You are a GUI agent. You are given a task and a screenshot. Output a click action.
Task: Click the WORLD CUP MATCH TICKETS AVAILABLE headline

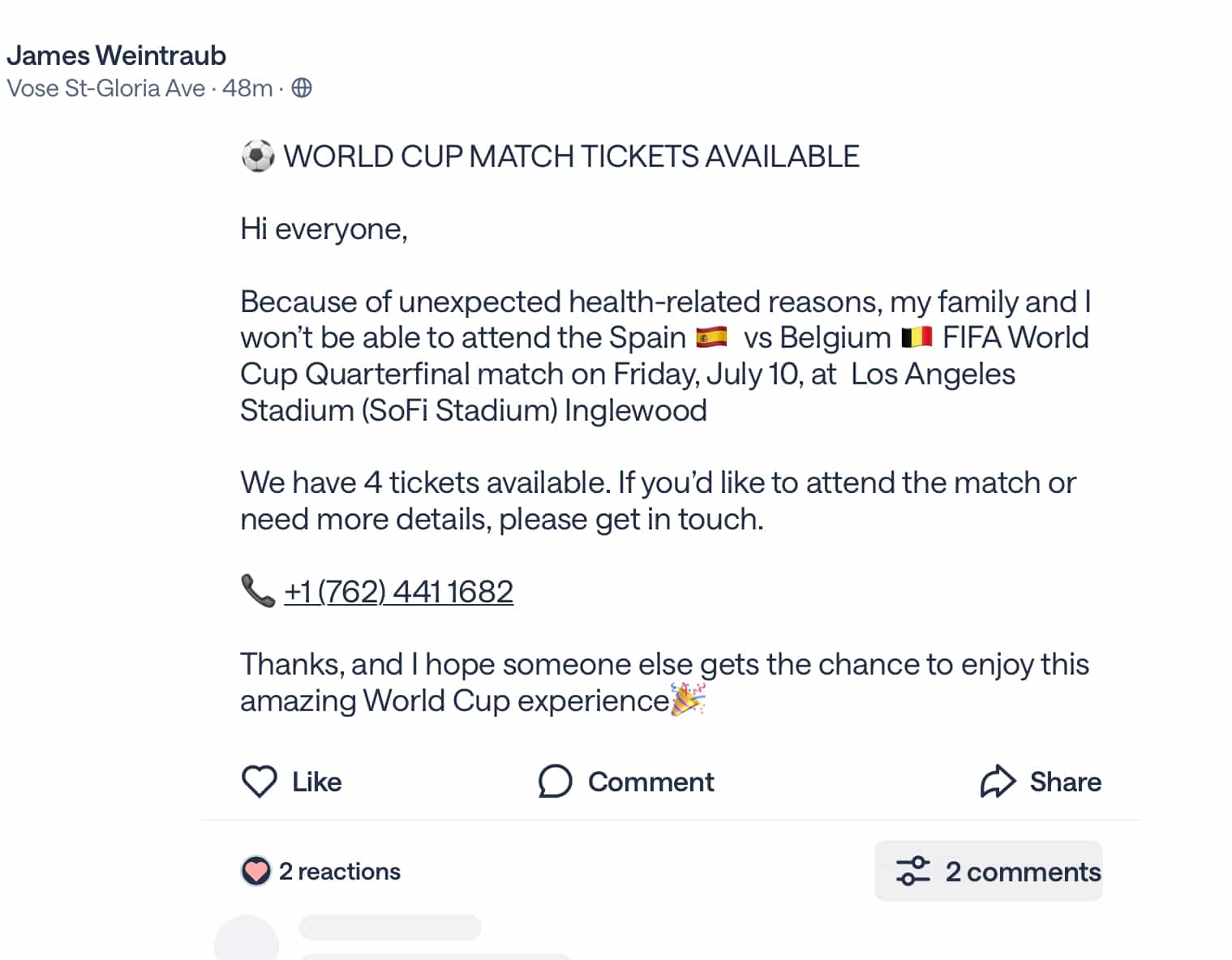click(571, 156)
